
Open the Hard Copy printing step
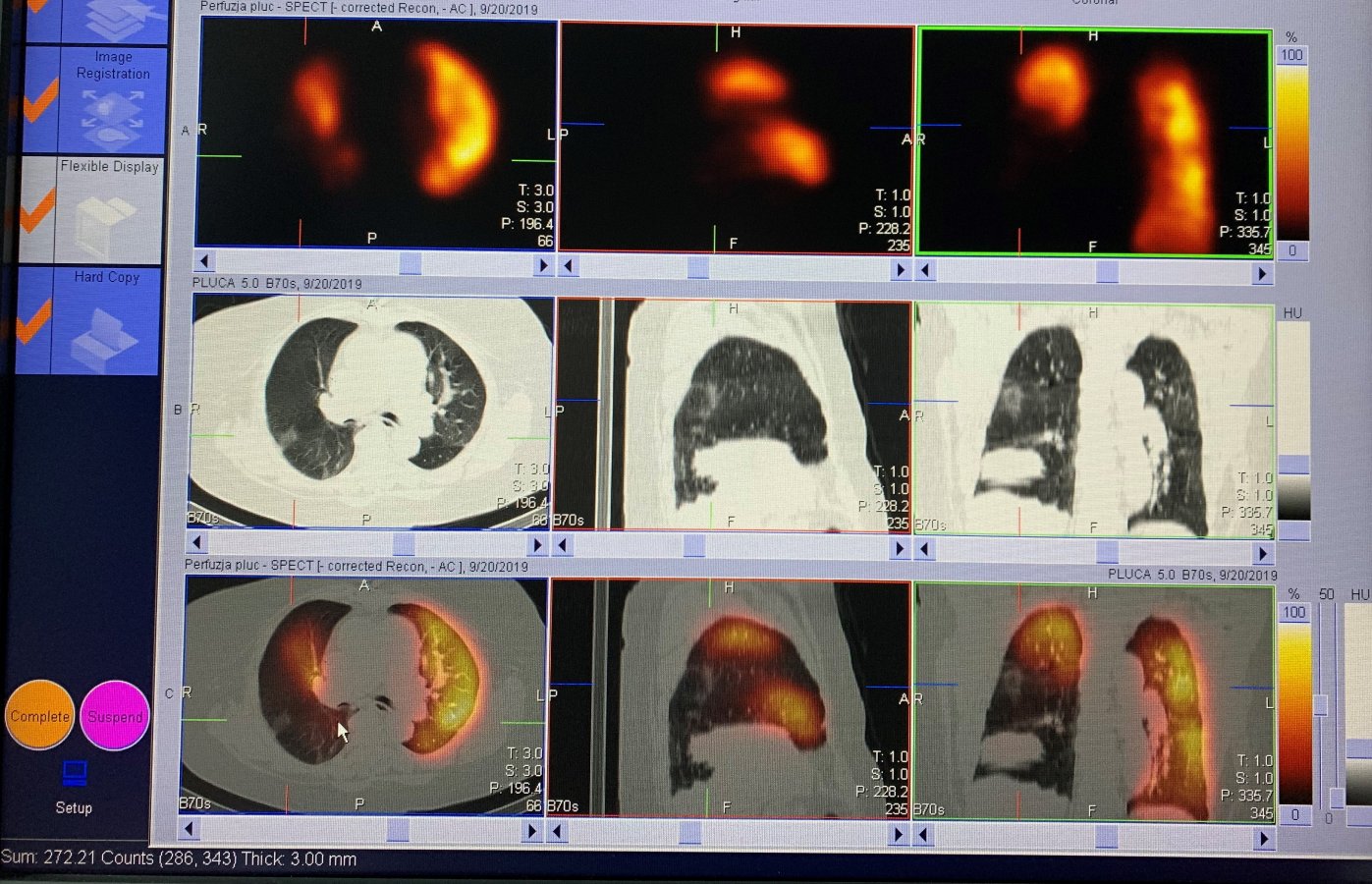point(106,320)
